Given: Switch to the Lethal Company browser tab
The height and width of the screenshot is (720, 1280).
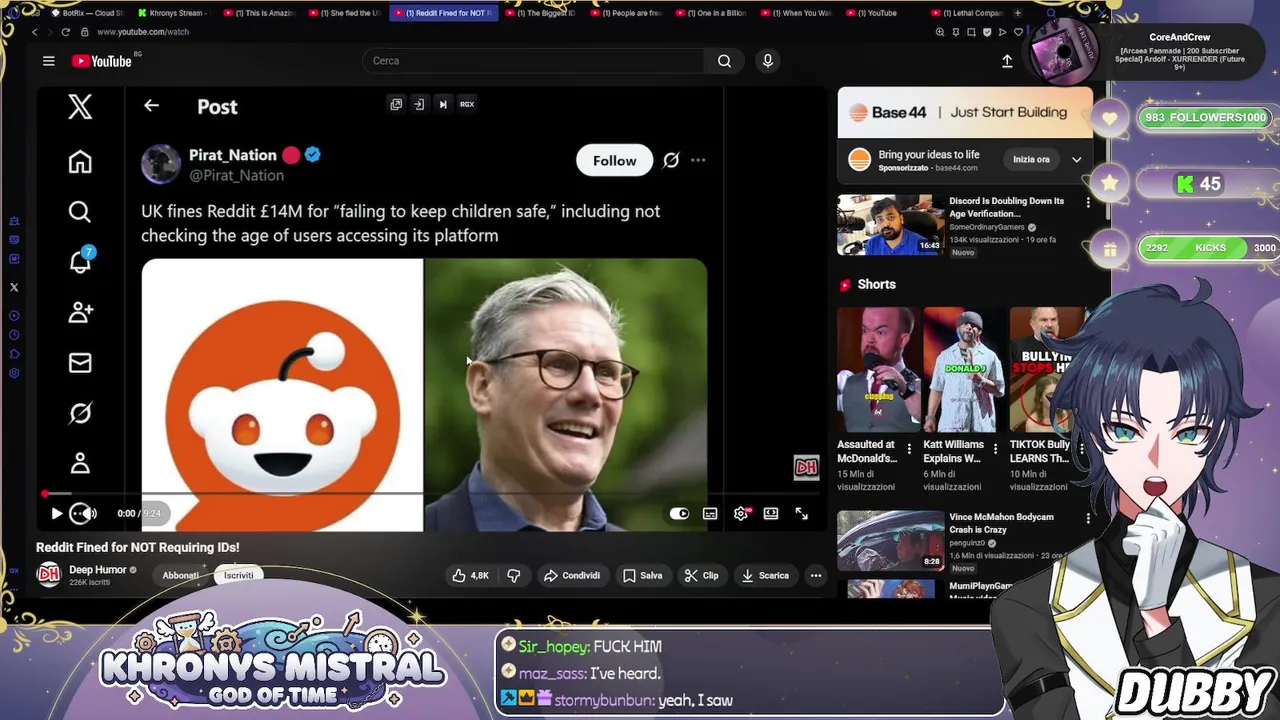Looking at the screenshot, I should pyautogui.click(x=966, y=13).
